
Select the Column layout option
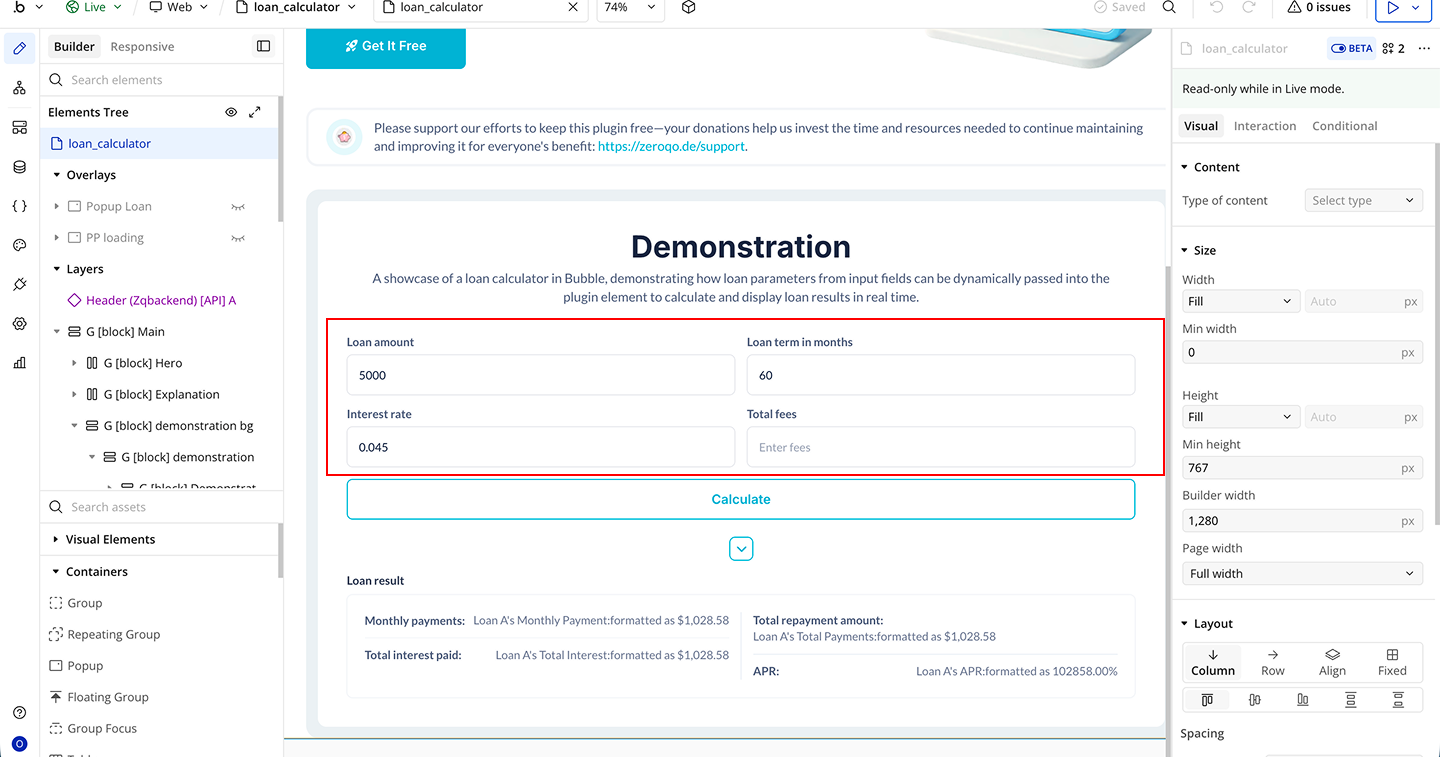point(1213,662)
